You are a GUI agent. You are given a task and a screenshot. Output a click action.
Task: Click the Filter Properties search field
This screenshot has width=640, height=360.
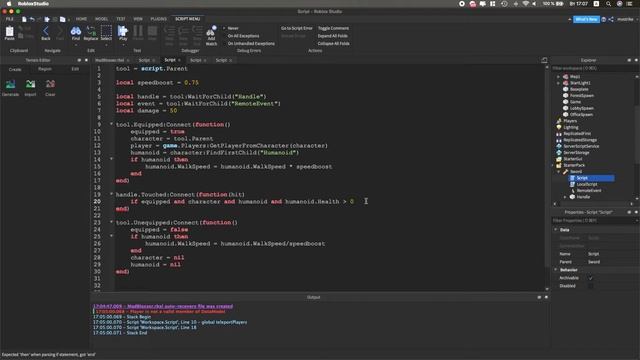click(594, 220)
